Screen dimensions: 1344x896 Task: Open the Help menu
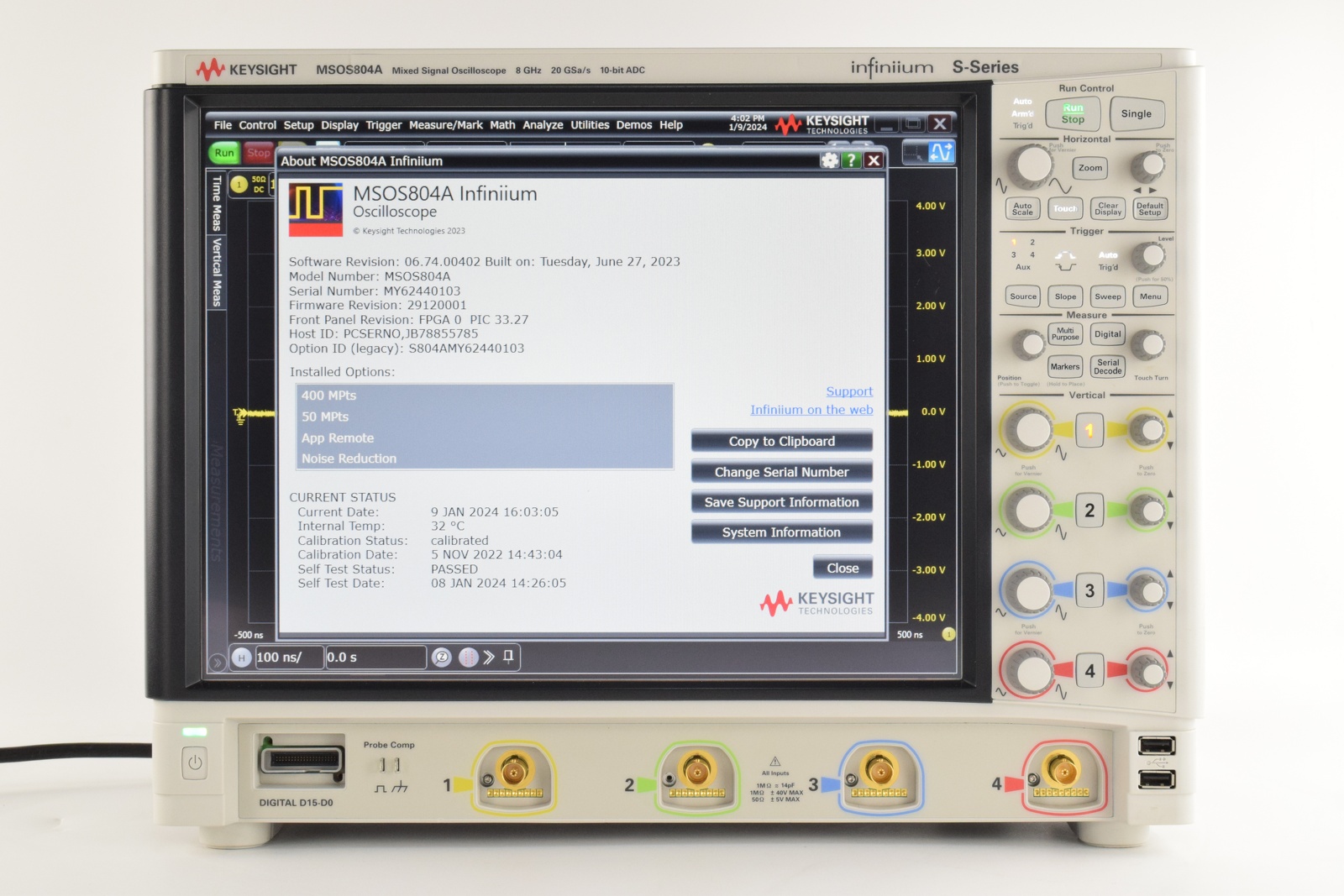pos(671,125)
